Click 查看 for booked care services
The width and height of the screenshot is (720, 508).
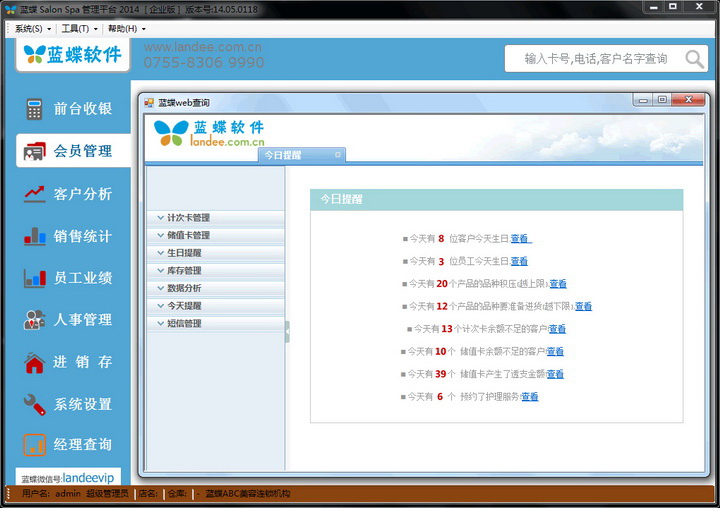click(530, 396)
